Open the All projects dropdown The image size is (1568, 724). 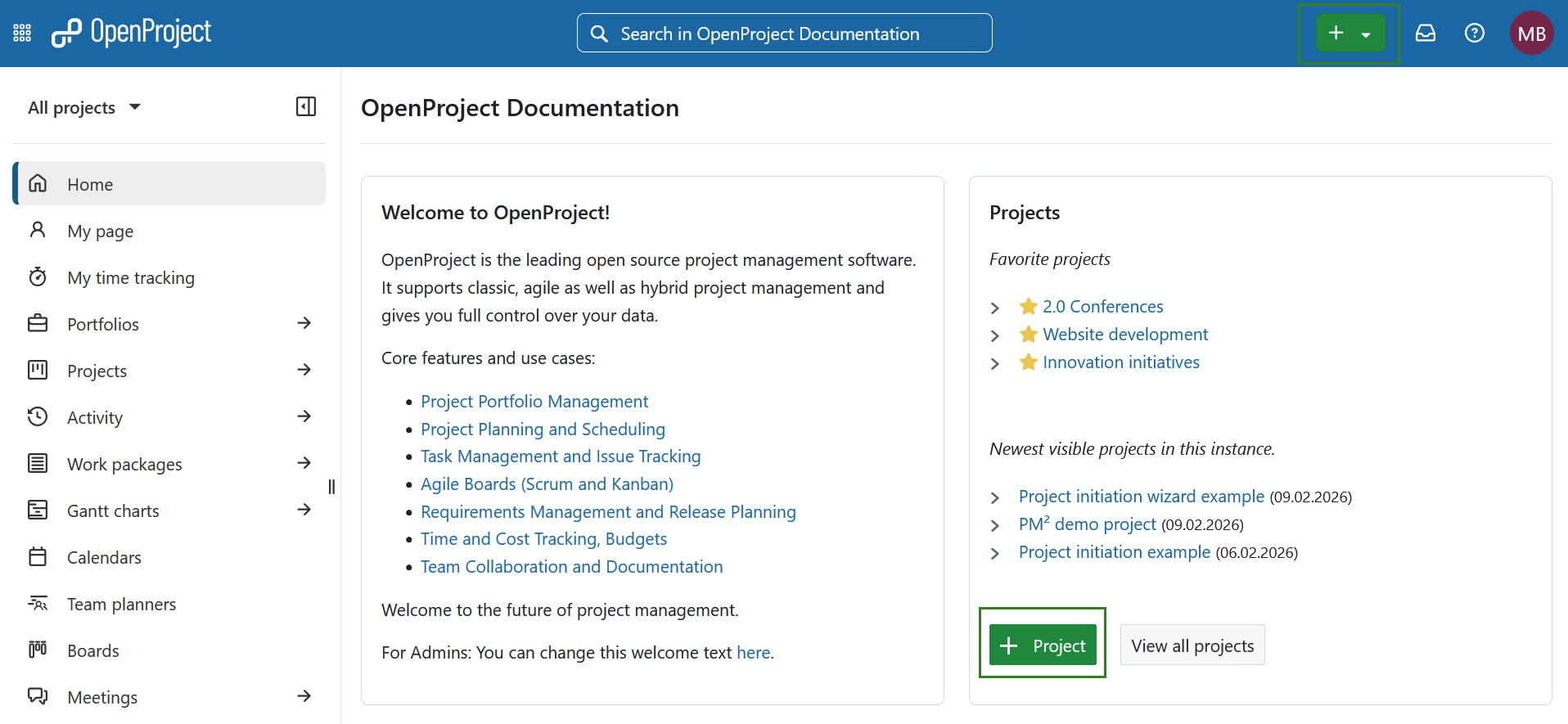point(84,107)
